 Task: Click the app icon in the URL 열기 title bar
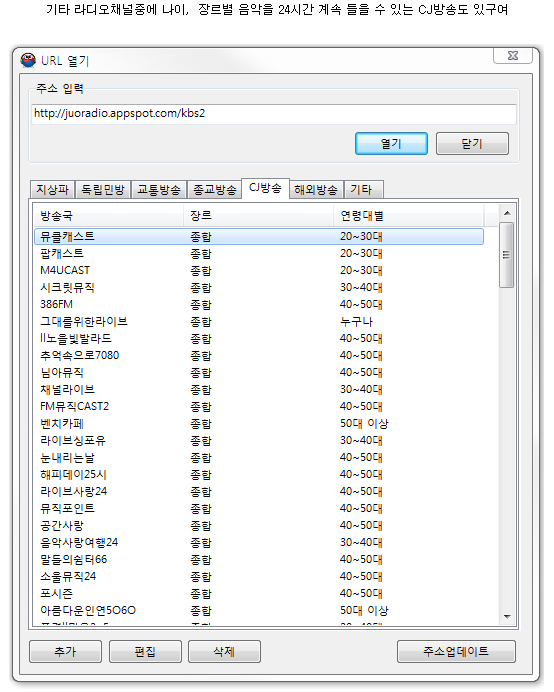coord(28,60)
